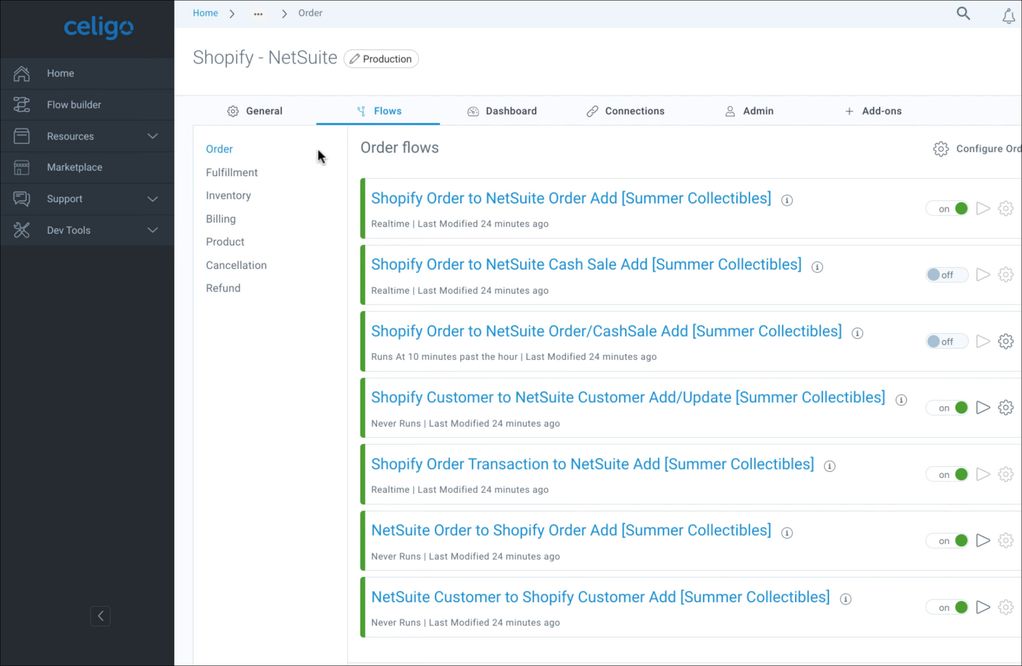The width and height of the screenshot is (1022, 666).
Task: Click the Home breadcrumb link
Action: click(x=205, y=13)
